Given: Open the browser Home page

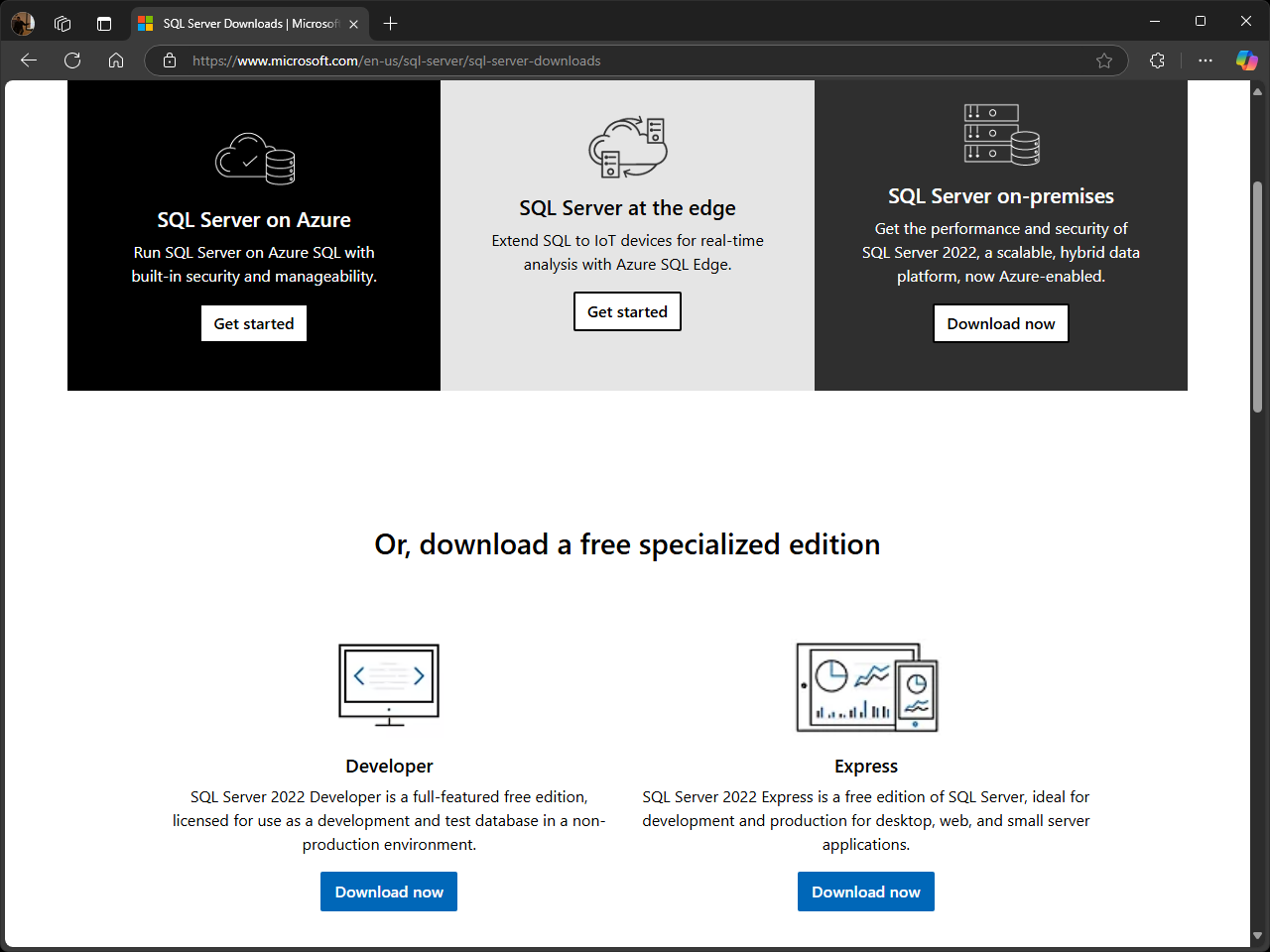Looking at the screenshot, I should pos(116,60).
